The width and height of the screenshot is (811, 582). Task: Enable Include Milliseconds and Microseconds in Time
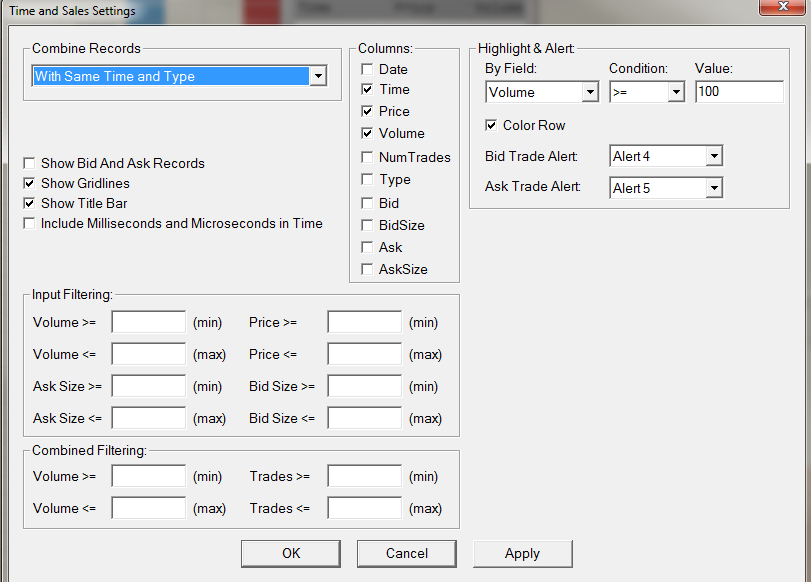[x=29, y=223]
